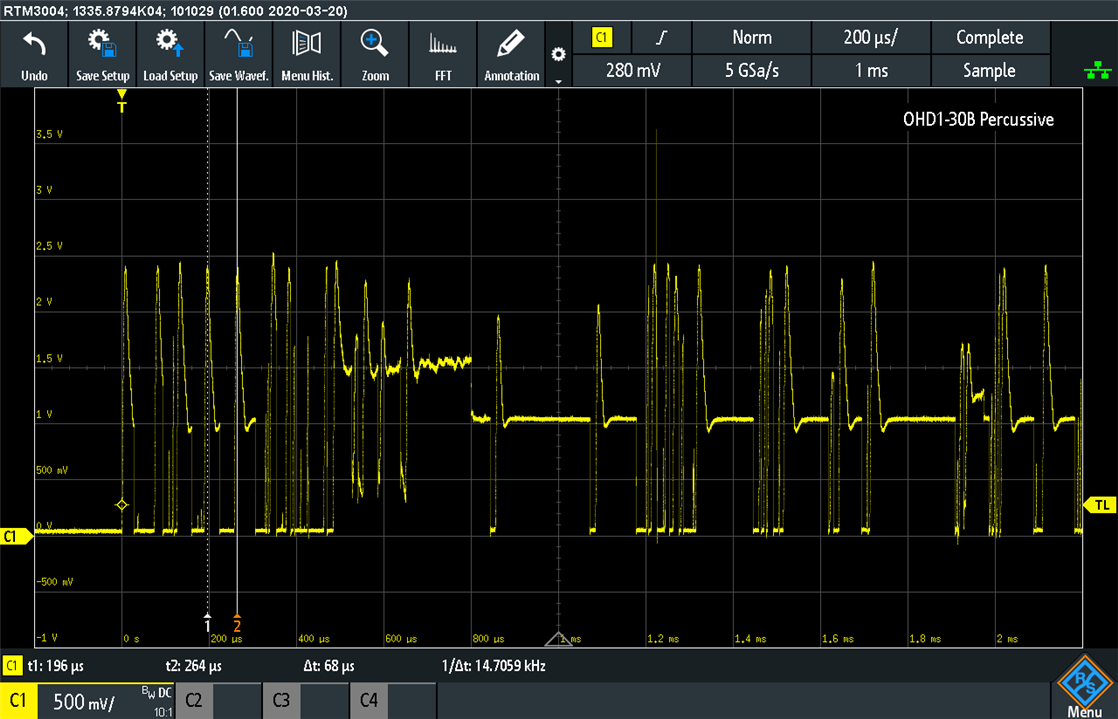This screenshot has width=1118, height=719.
Task: Click the Undo toolbar icon
Action: tap(34, 55)
